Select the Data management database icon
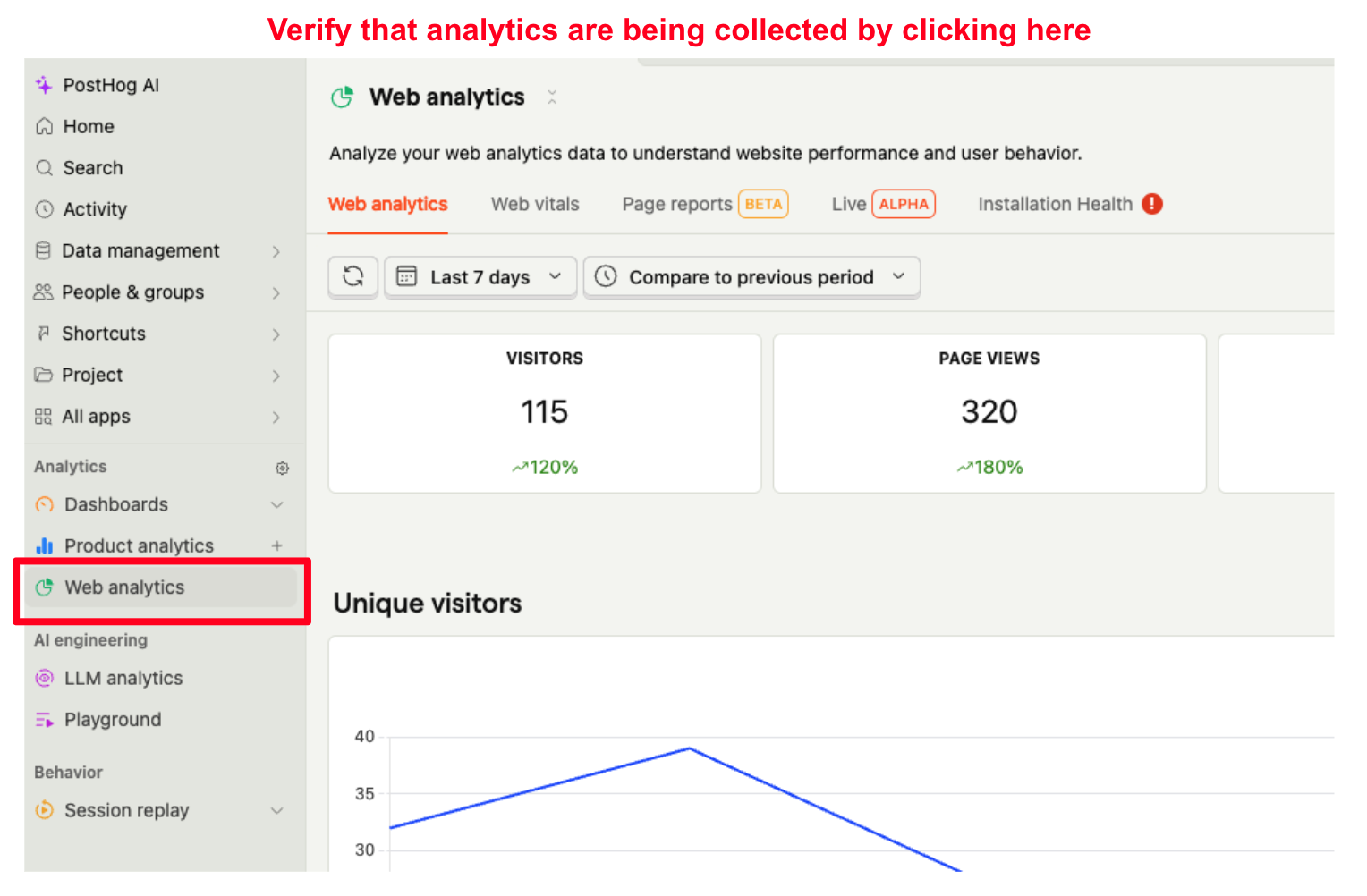This screenshot has height=896, width=1367. [x=44, y=250]
